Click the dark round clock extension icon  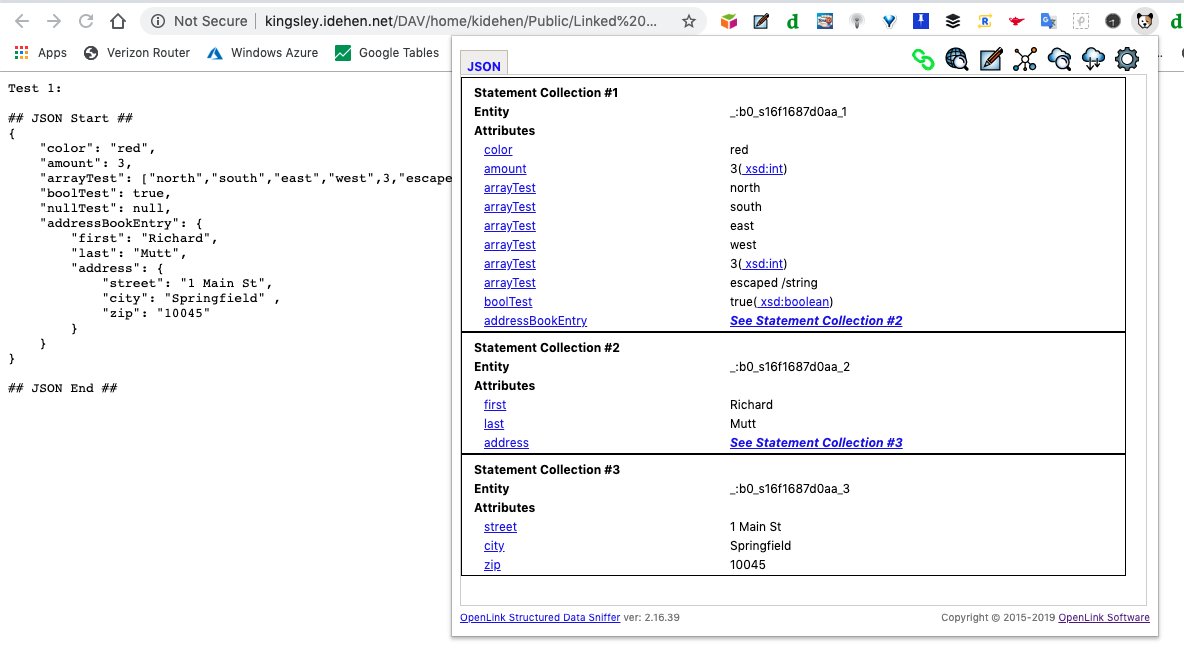point(1112,21)
